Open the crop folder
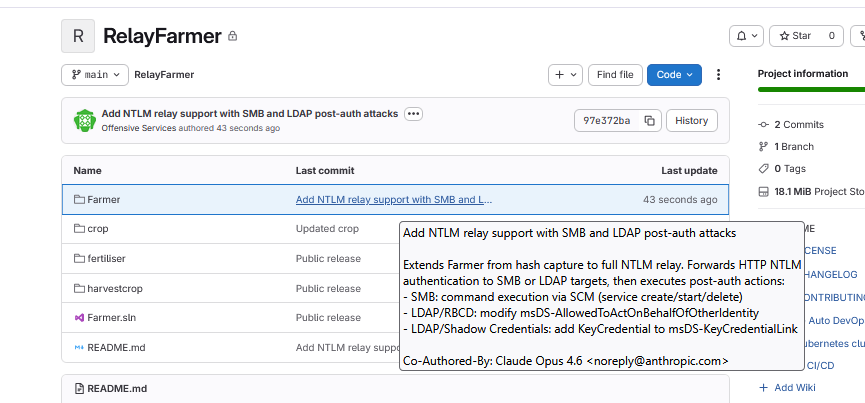Screen dimensions: 865x403 (x=98, y=228)
